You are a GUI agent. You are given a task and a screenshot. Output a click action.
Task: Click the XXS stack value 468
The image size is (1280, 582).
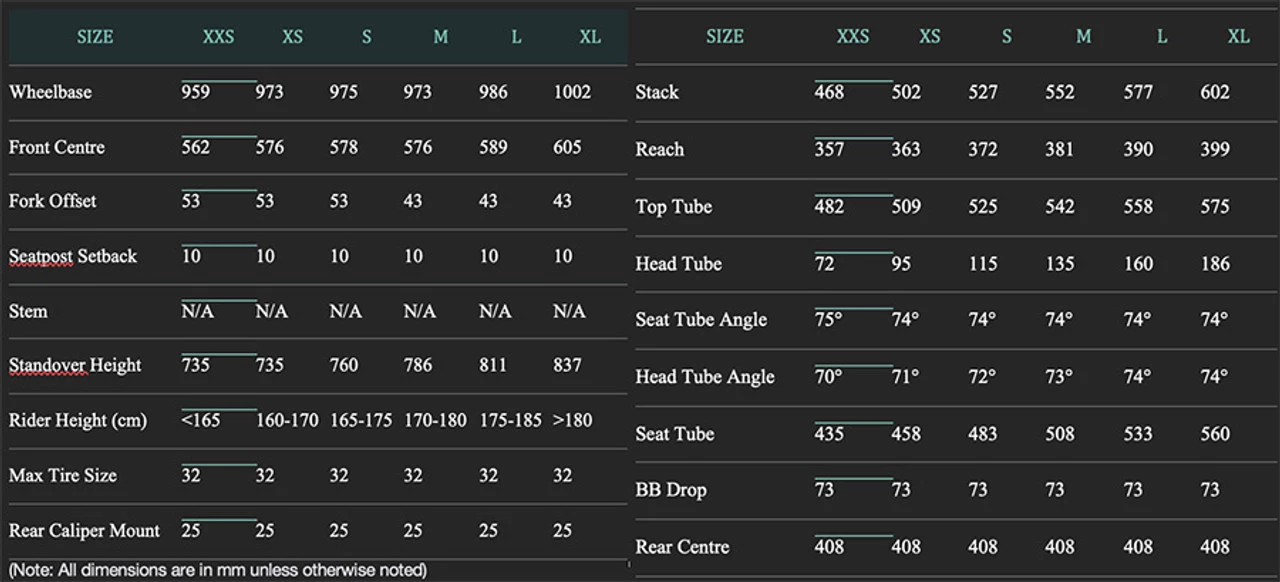(829, 92)
